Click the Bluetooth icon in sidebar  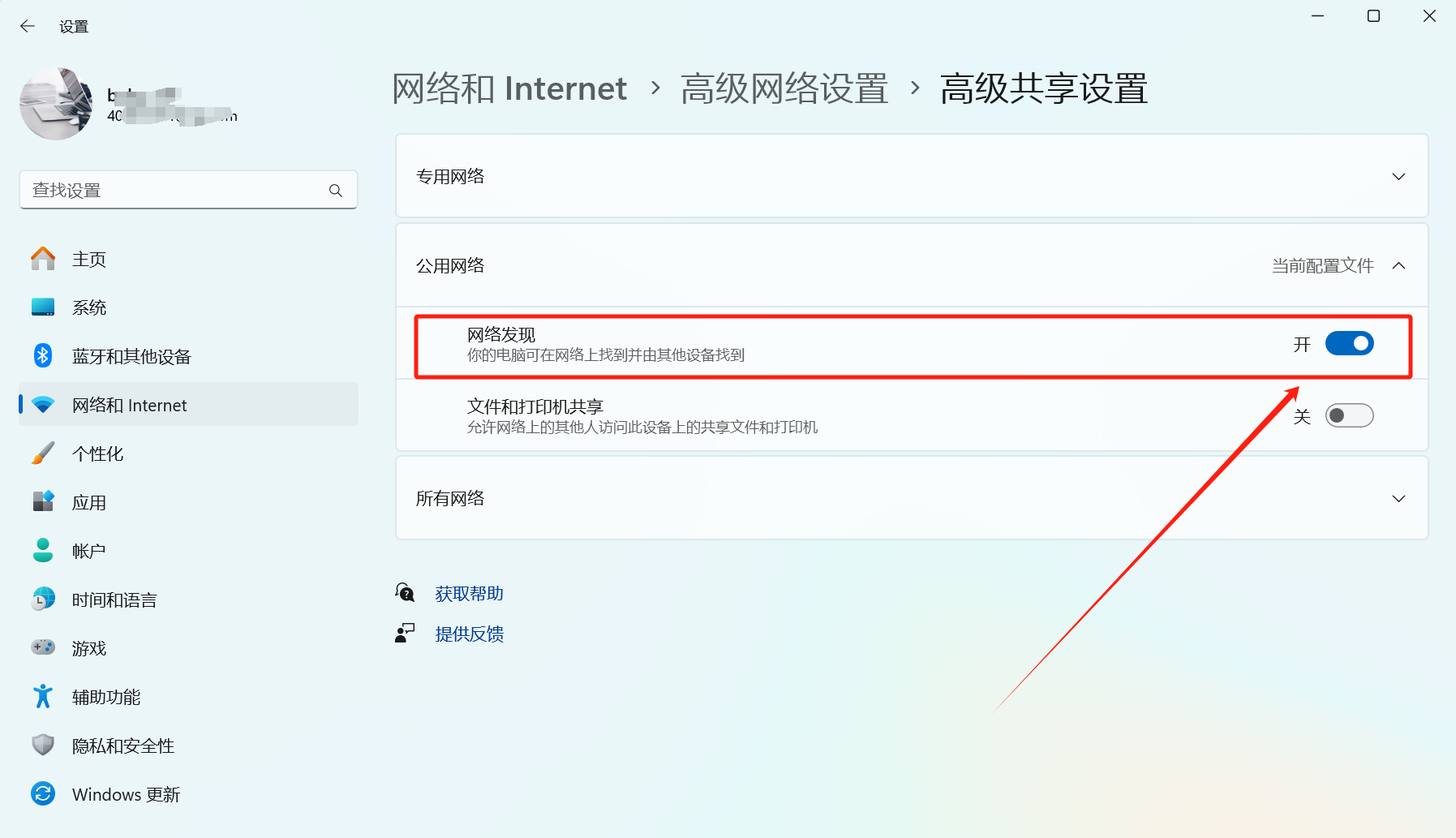point(43,355)
